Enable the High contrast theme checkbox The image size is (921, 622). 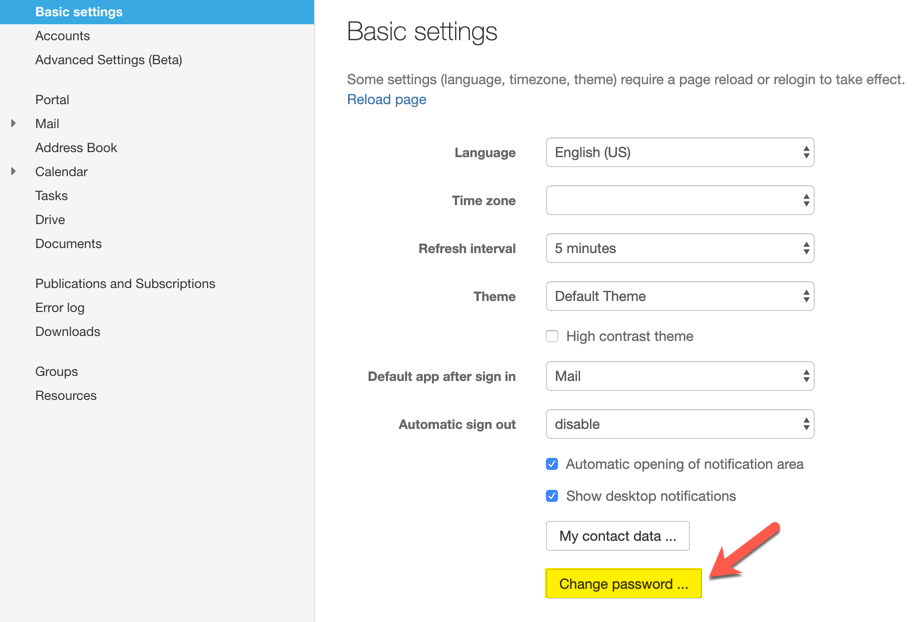(552, 337)
